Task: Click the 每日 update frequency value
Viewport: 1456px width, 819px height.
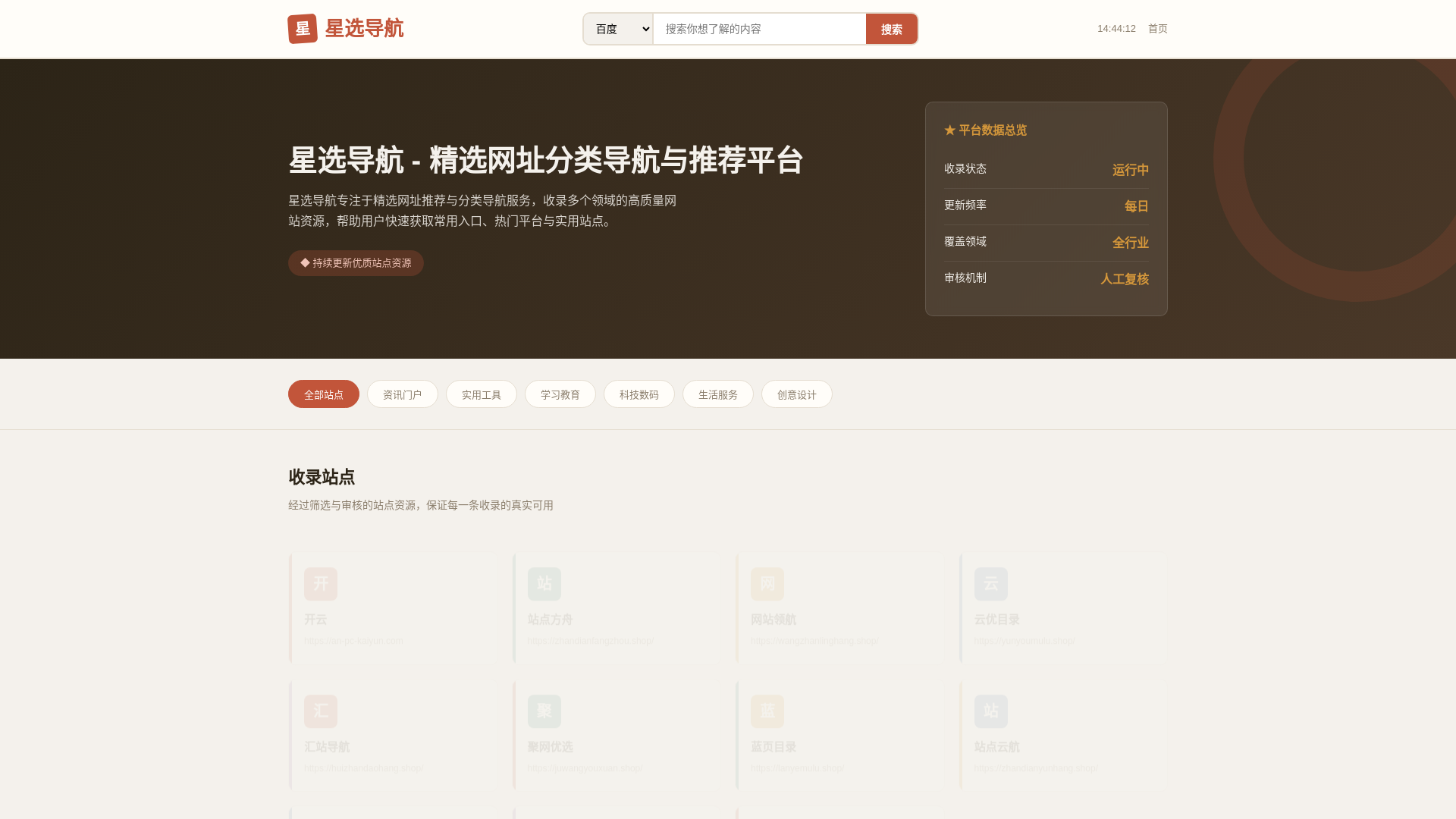Action: [x=1136, y=206]
